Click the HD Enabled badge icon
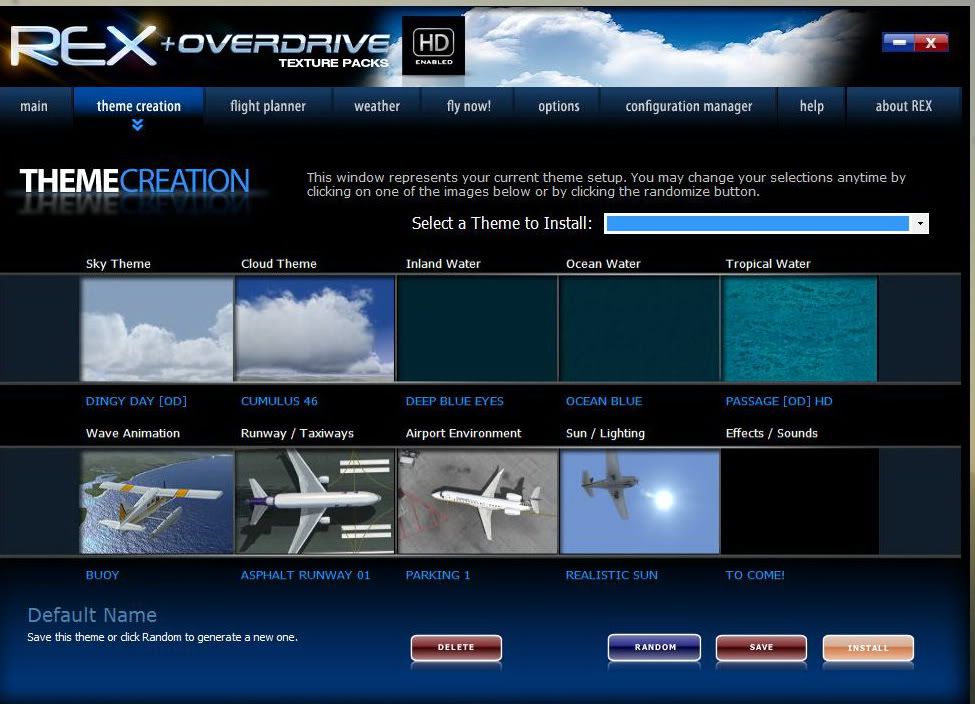This screenshot has height=704, width=975. point(433,46)
